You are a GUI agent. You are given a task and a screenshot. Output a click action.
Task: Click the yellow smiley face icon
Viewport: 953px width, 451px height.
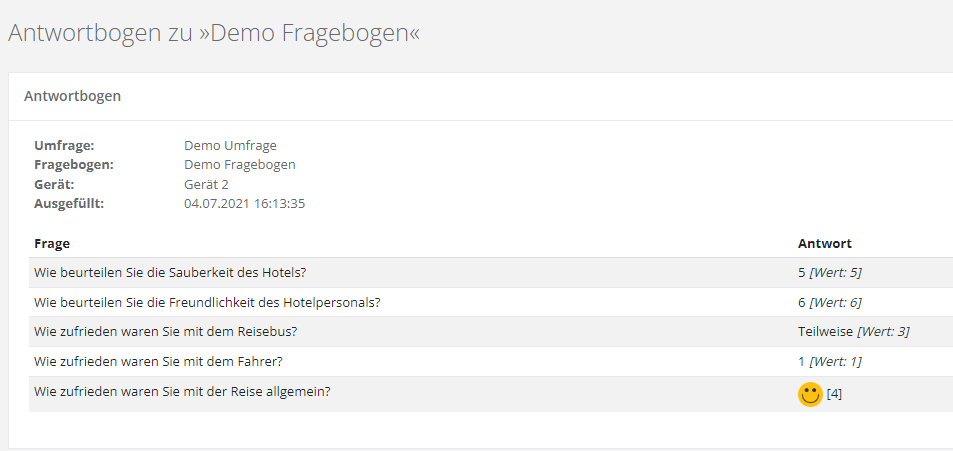click(x=809, y=394)
